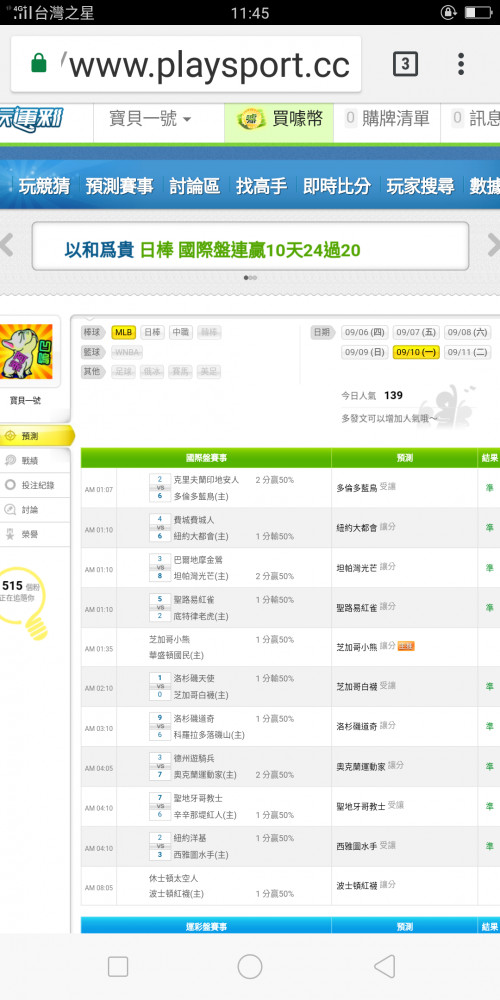Open 找高手 nav menu
The height and width of the screenshot is (1000, 500).
(261, 186)
